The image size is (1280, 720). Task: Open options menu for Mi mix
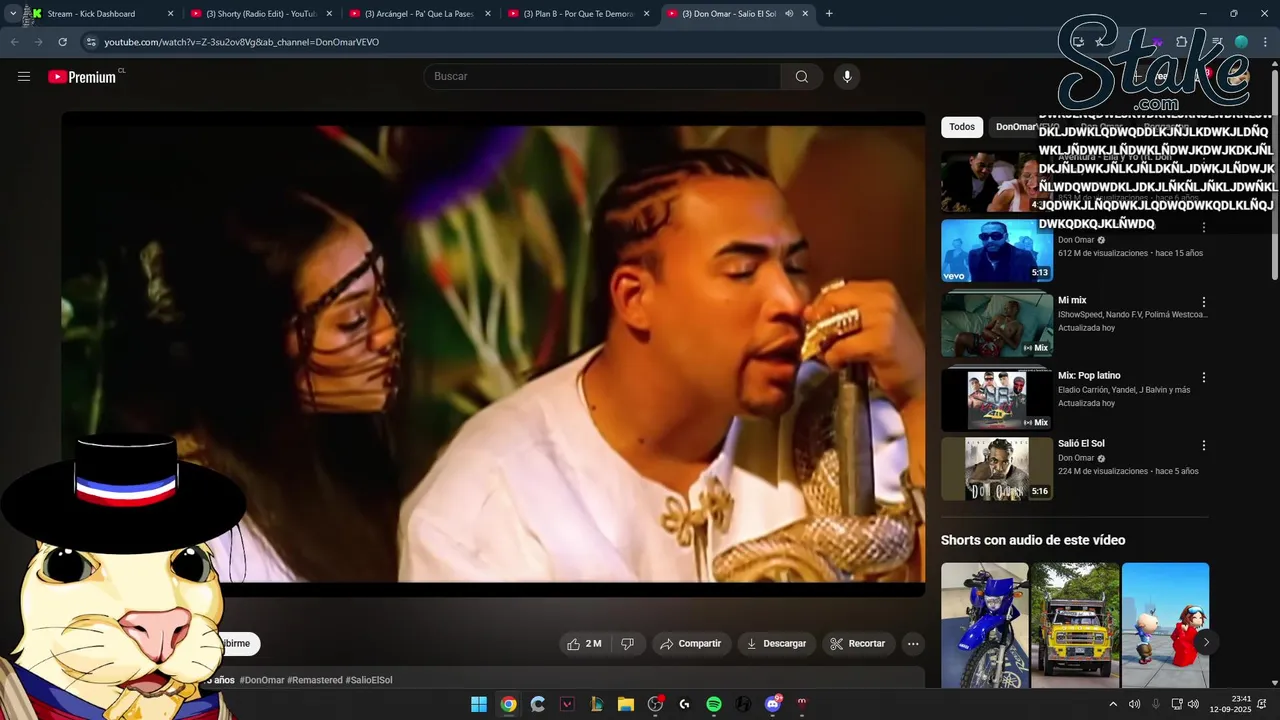point(1204,302)
